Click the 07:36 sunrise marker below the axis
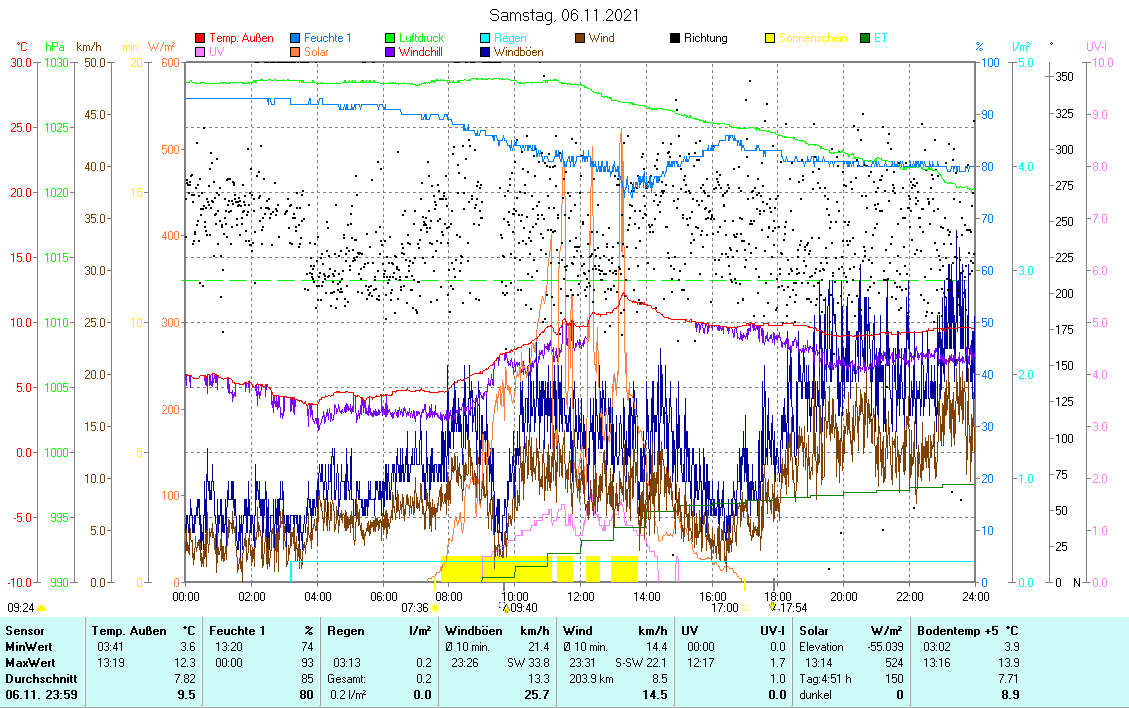This screenshot has height=708, width=1129. pyautogui.click(x=415, y=607)
